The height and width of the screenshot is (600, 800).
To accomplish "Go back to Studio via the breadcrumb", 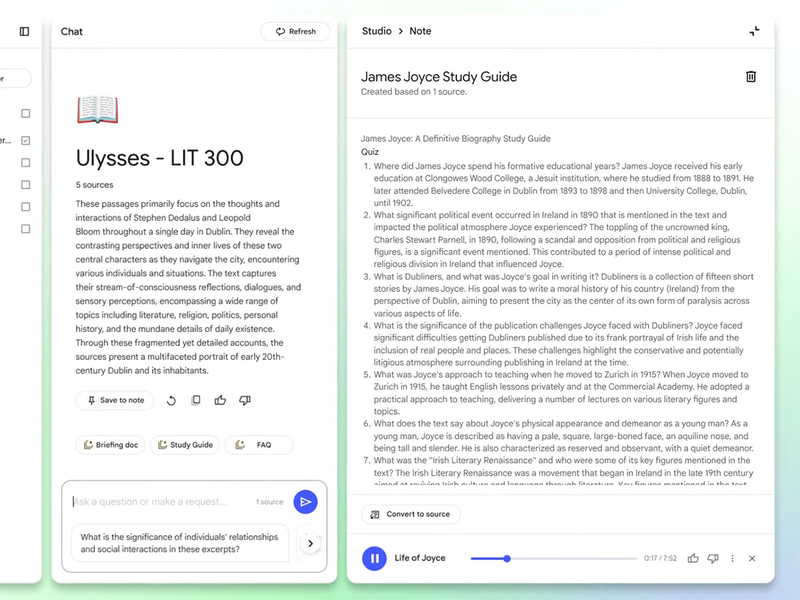I will 377,31.
